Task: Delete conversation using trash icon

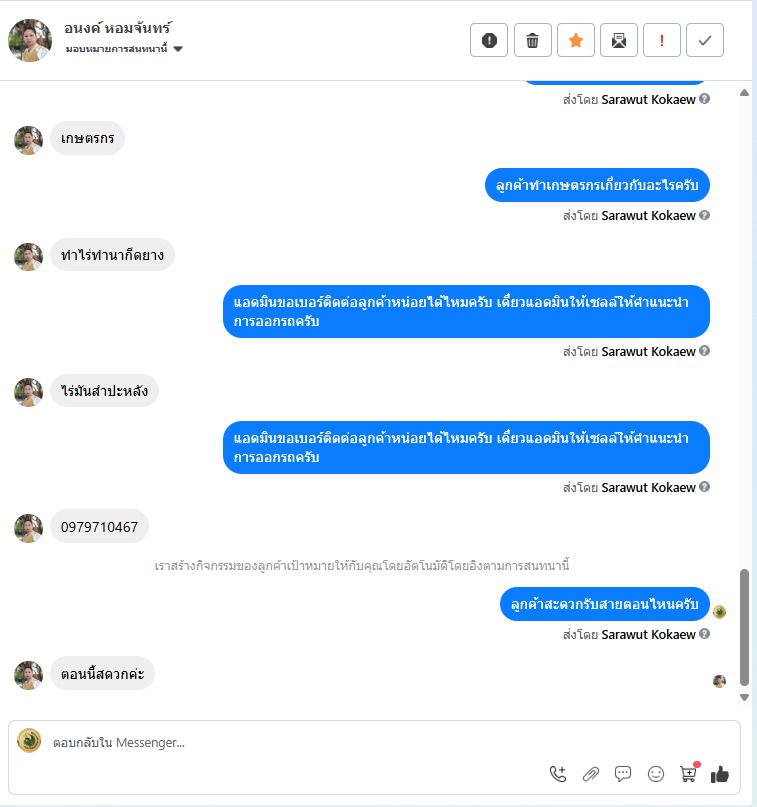Action: (533, 40)
